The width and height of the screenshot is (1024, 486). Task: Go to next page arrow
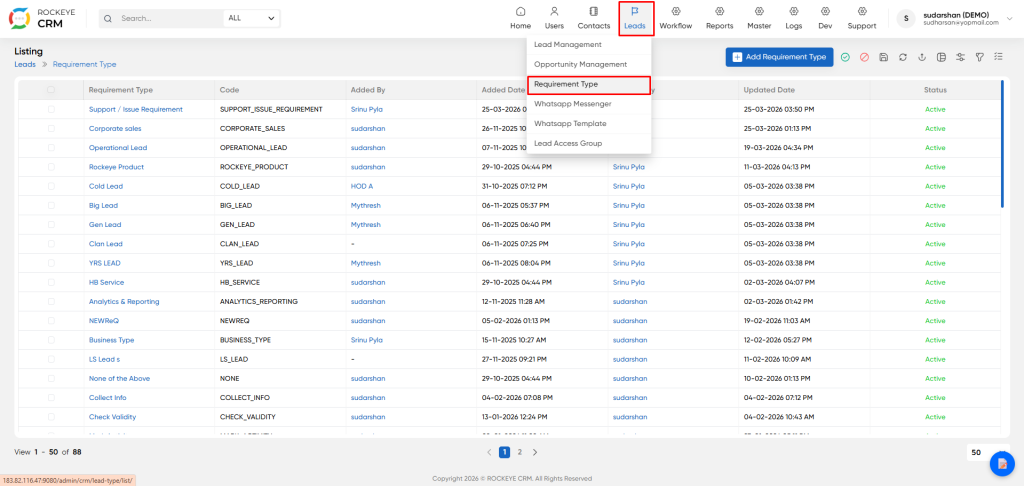(535, 452)
